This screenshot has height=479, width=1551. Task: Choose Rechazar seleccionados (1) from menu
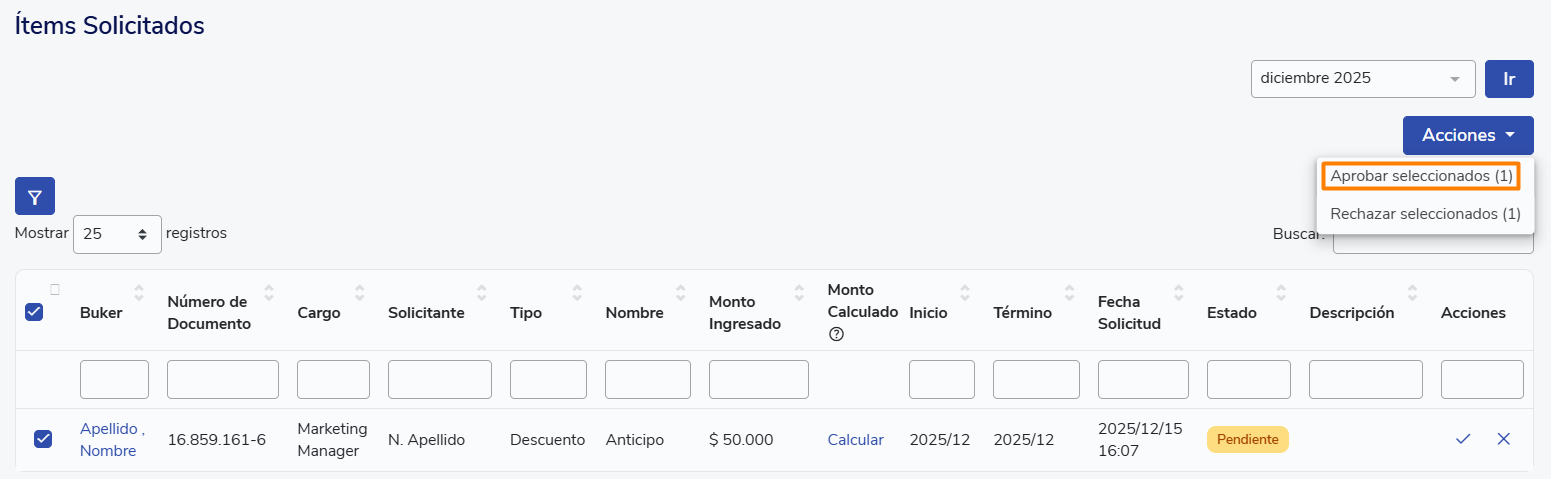click(1425, 214)
